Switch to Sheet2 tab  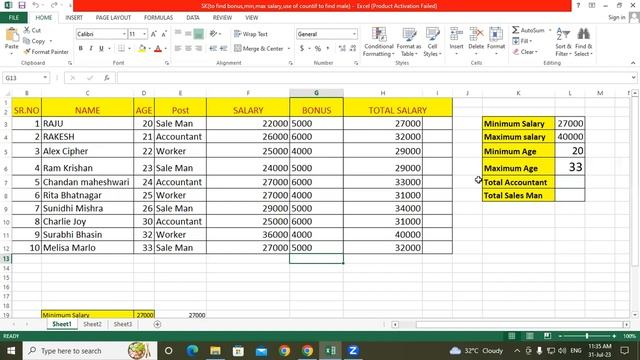pos(92,324)
